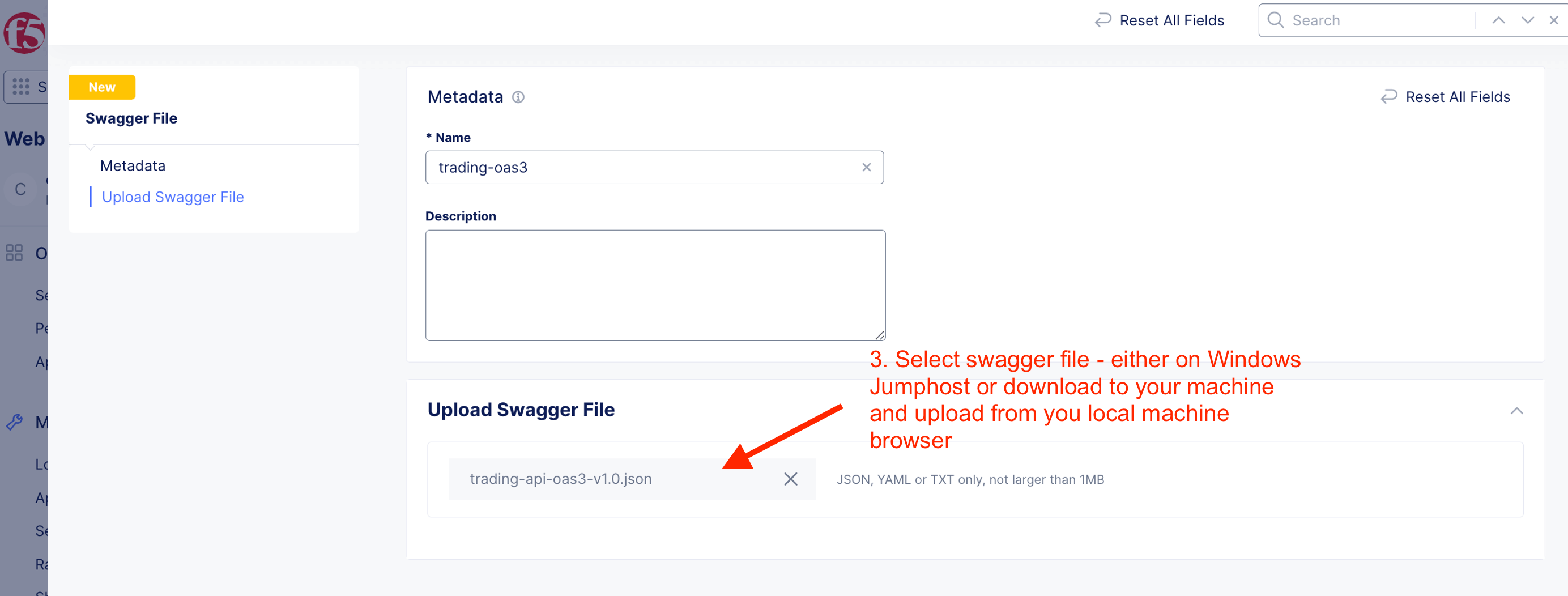Clear the Name field with X icon

866,168
